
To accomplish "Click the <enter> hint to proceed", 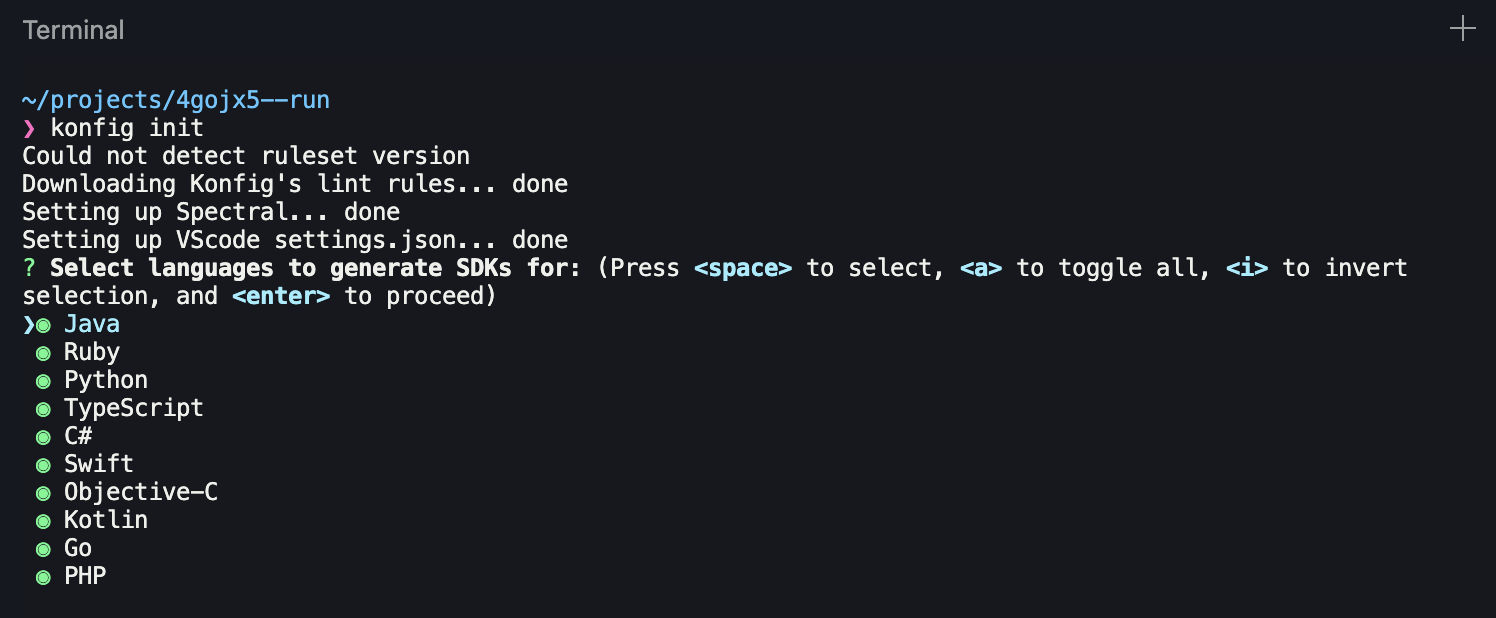I will coord(280,295).
